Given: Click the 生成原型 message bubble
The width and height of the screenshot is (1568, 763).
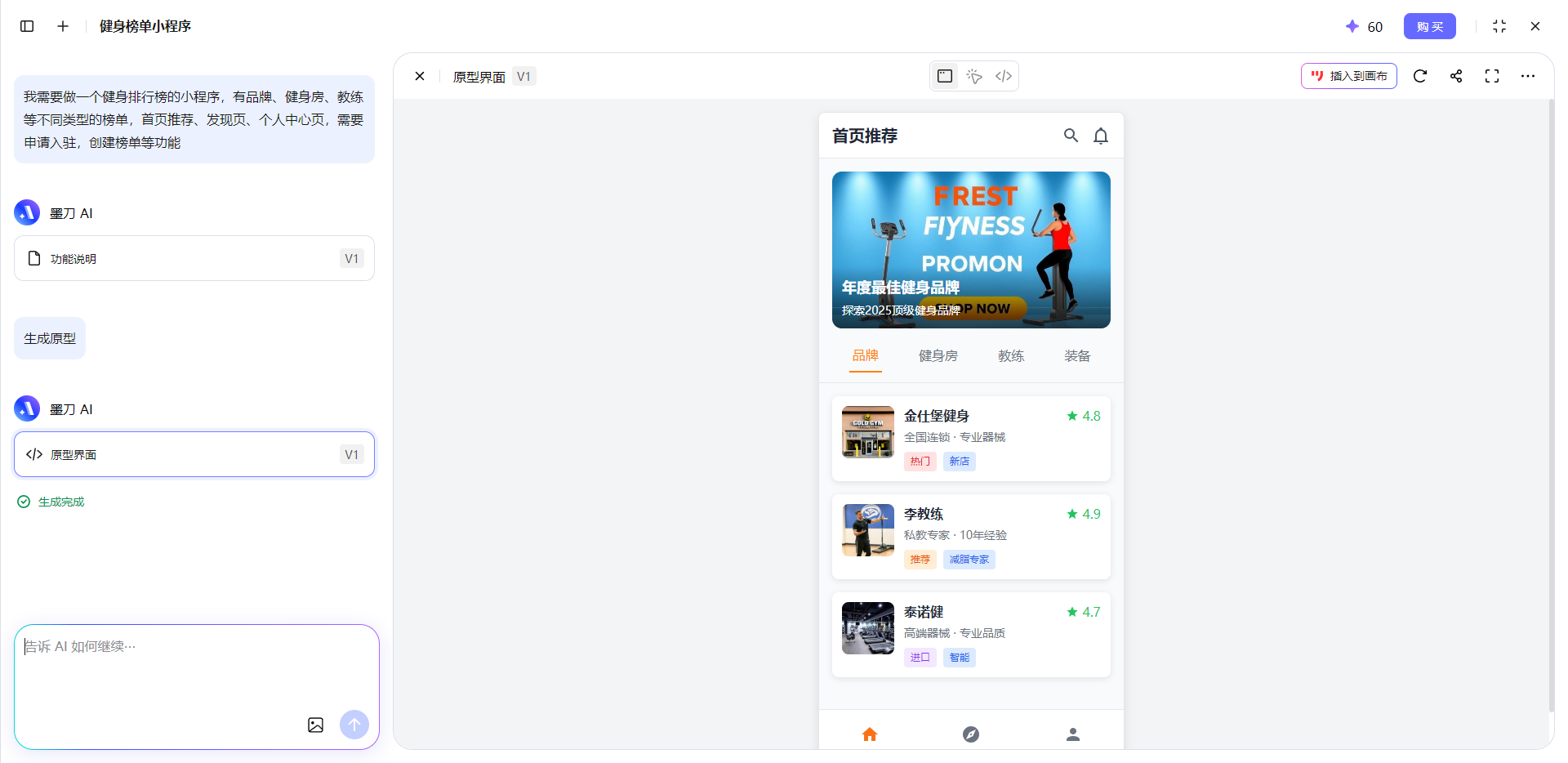Looking at the screenshot, I should [x=50, y=338].
